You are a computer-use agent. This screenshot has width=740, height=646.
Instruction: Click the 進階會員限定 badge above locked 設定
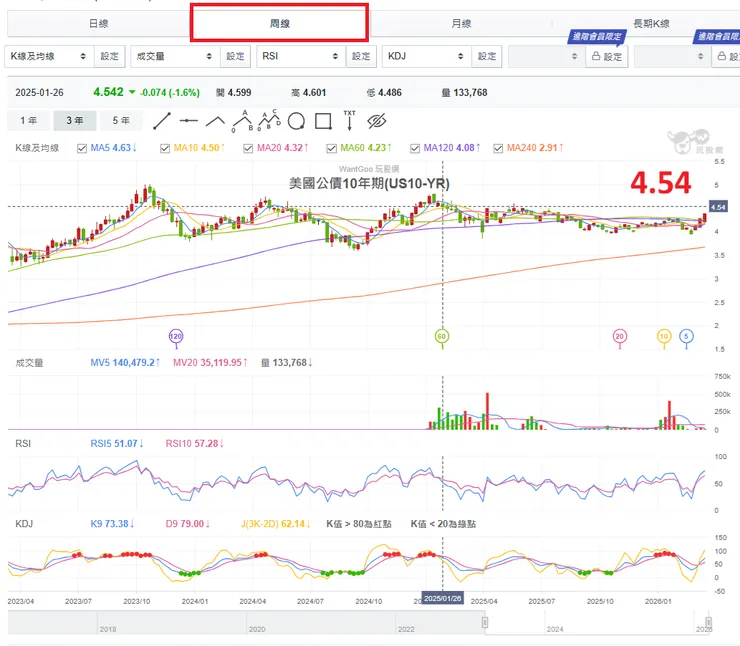point(597,37)
